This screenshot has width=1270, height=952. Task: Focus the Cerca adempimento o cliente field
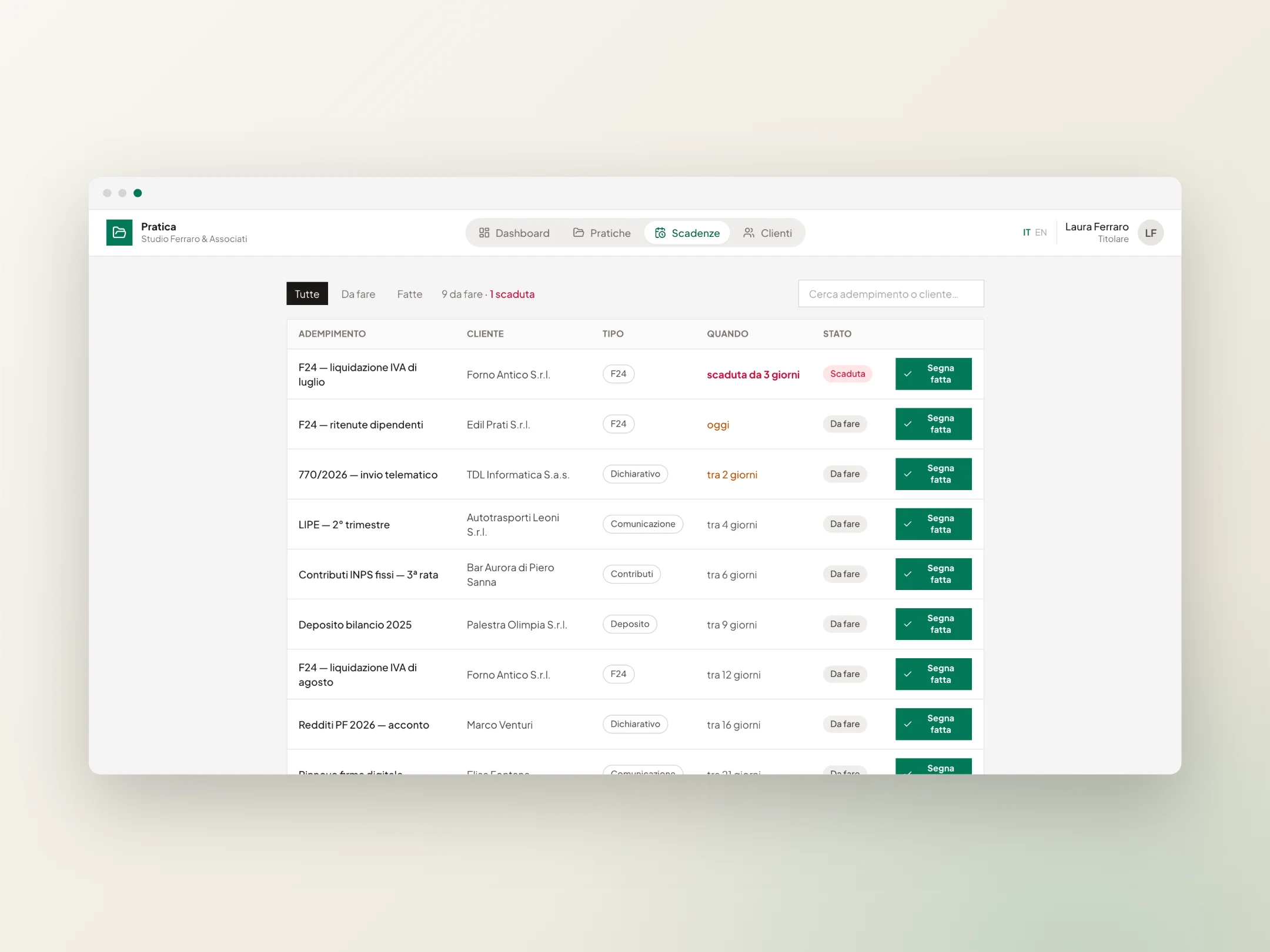(x=891, y=294)
